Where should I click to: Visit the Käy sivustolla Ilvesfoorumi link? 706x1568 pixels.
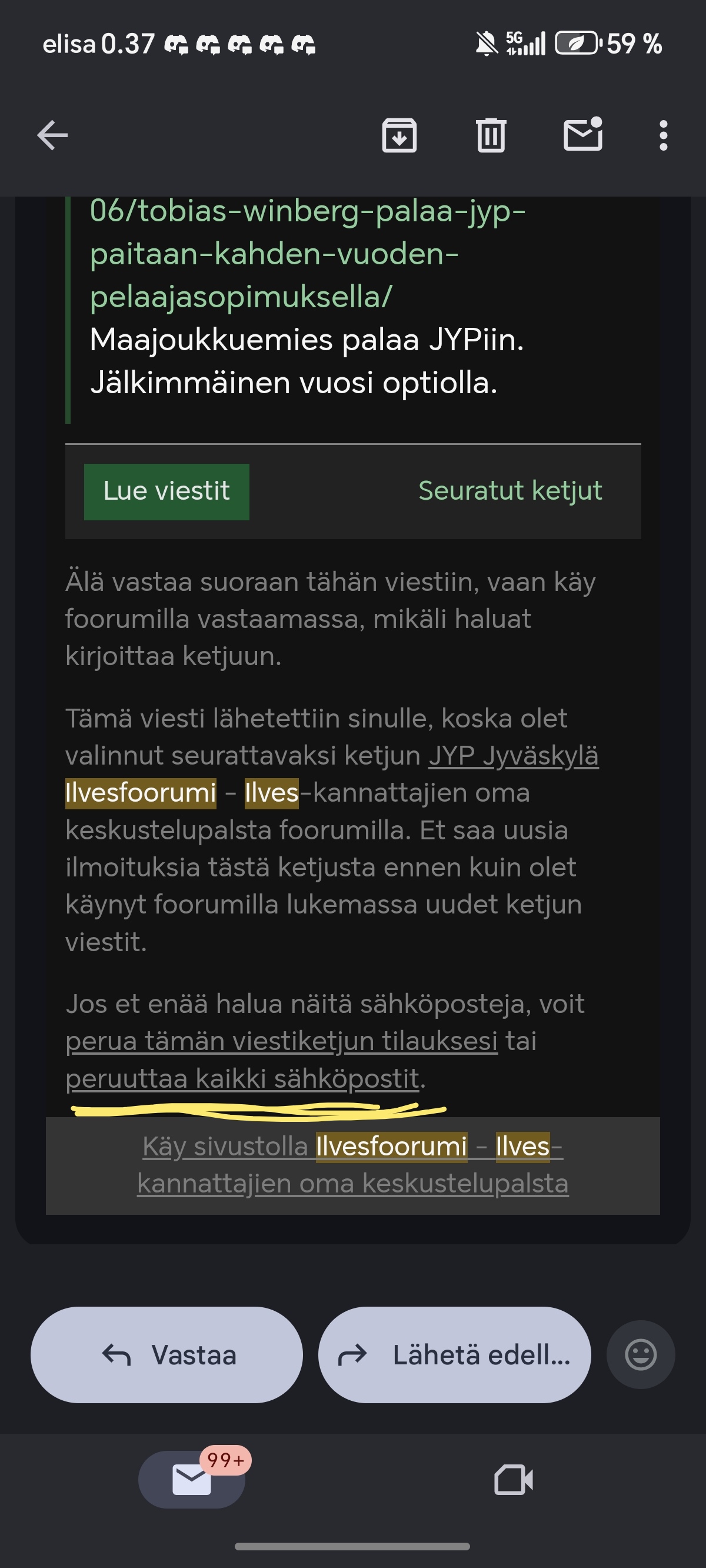point(353,1165)
